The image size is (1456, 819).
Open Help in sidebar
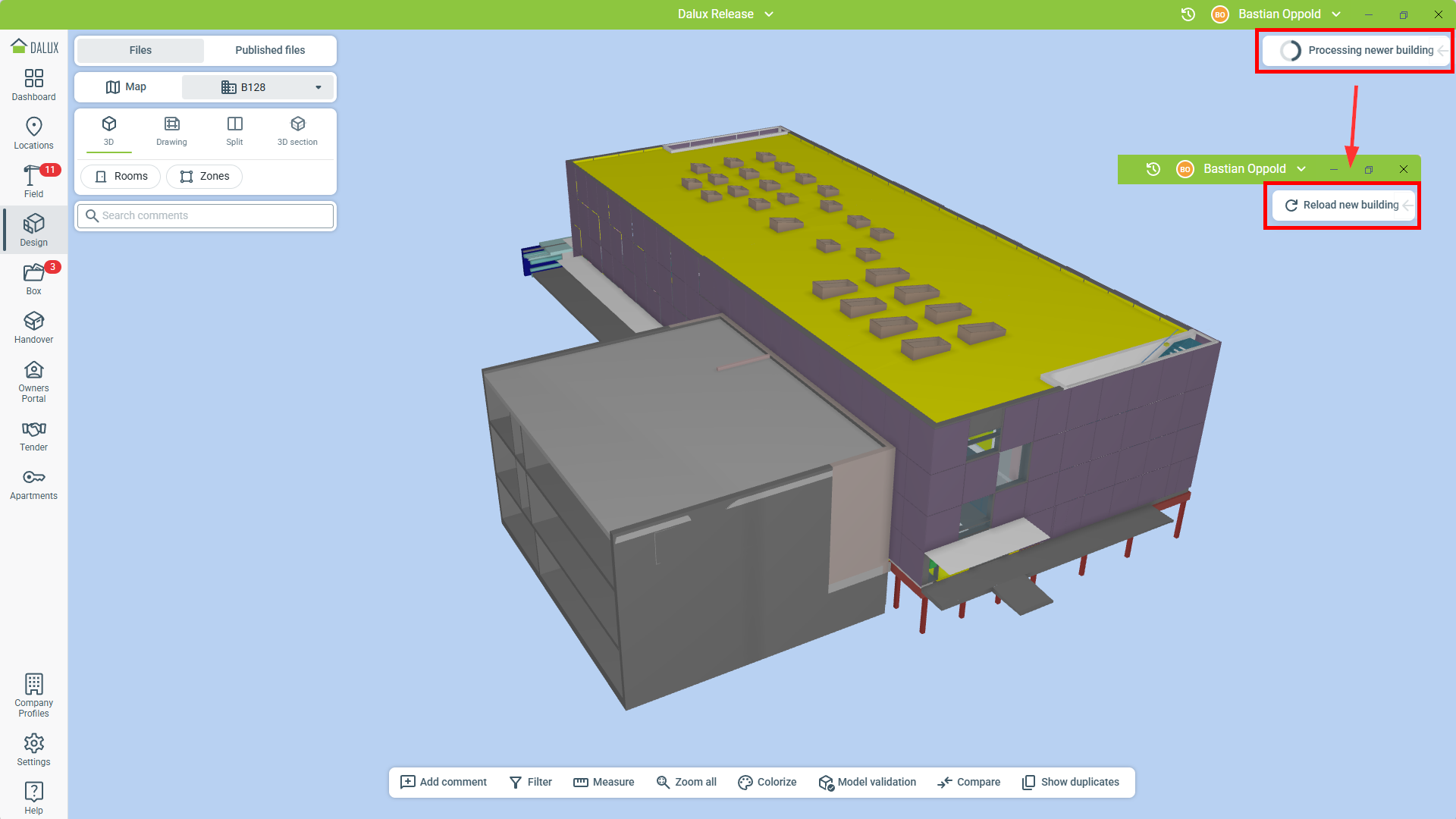(33, 798)
